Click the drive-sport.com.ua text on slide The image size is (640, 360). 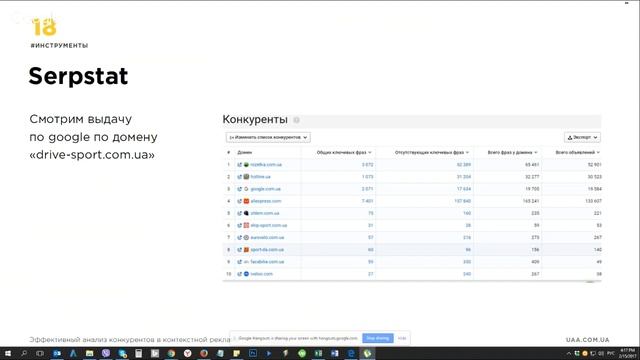(x=92, y=155)
